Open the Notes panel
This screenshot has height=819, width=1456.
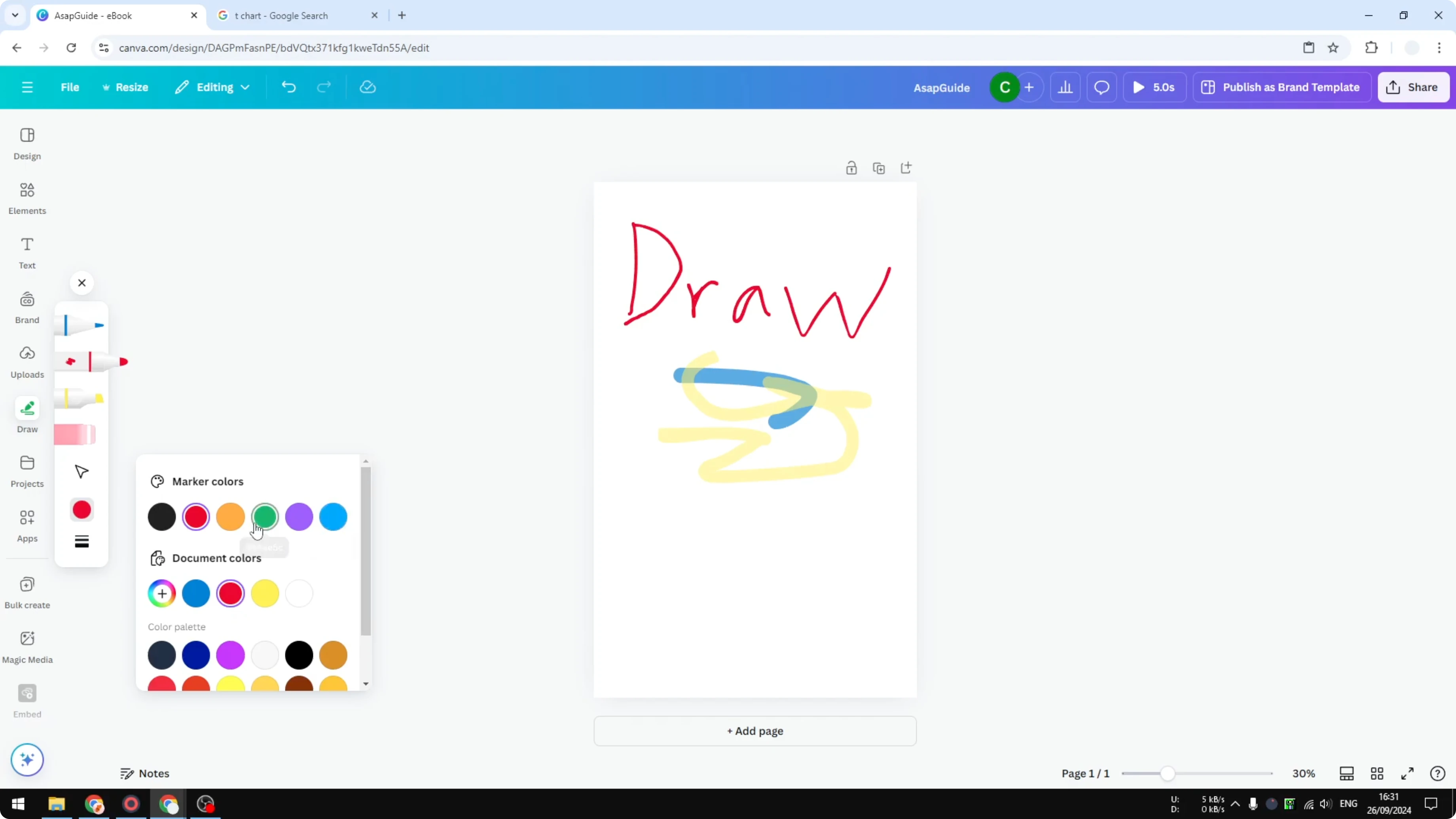[145, 773]
